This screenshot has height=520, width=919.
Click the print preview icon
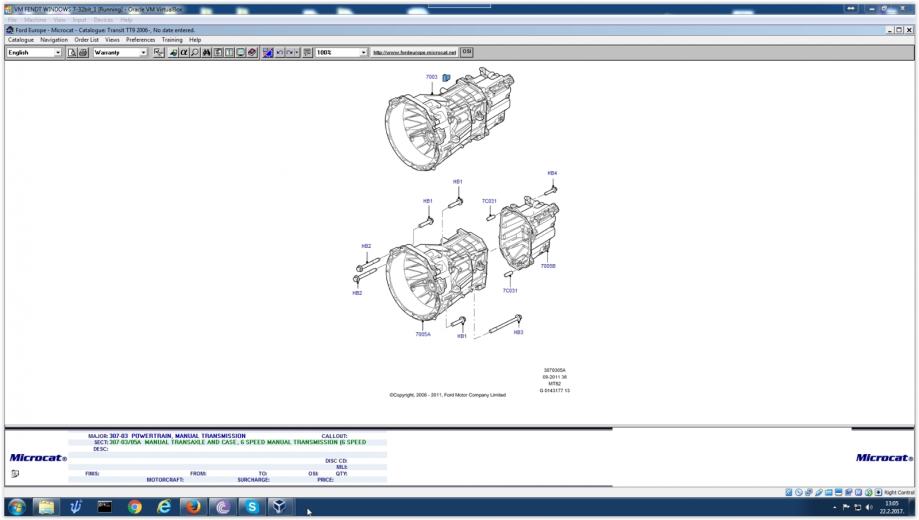coord(72,52)
